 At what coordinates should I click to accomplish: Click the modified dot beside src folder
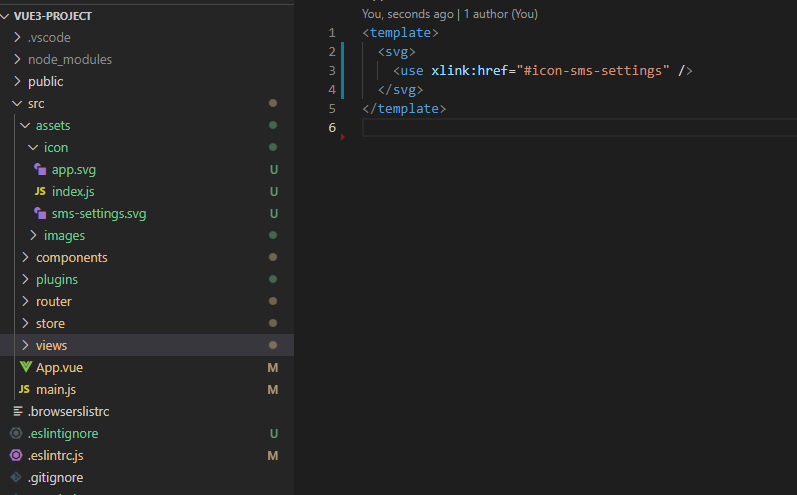point(273,103)
